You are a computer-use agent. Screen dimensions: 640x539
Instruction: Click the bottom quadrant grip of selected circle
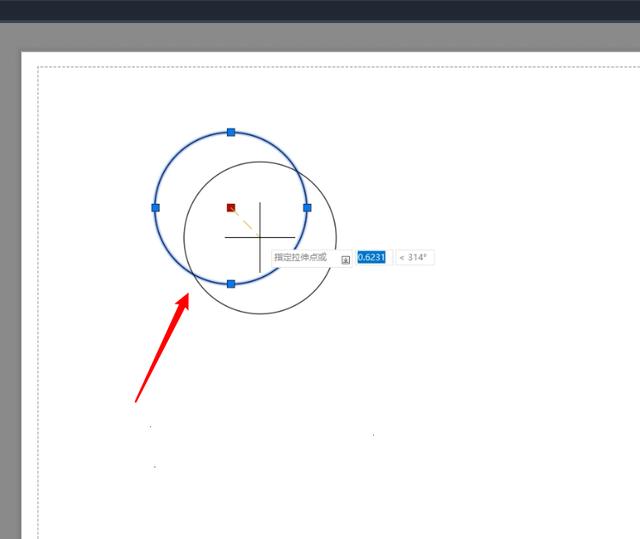click(231, 284)
